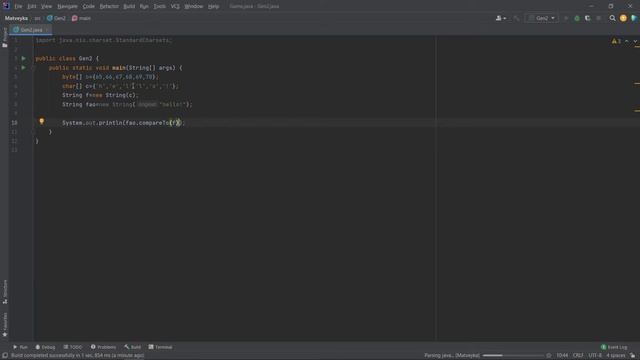Click the green Debug bug icon
640x360 pixels.
click(577, 18)
